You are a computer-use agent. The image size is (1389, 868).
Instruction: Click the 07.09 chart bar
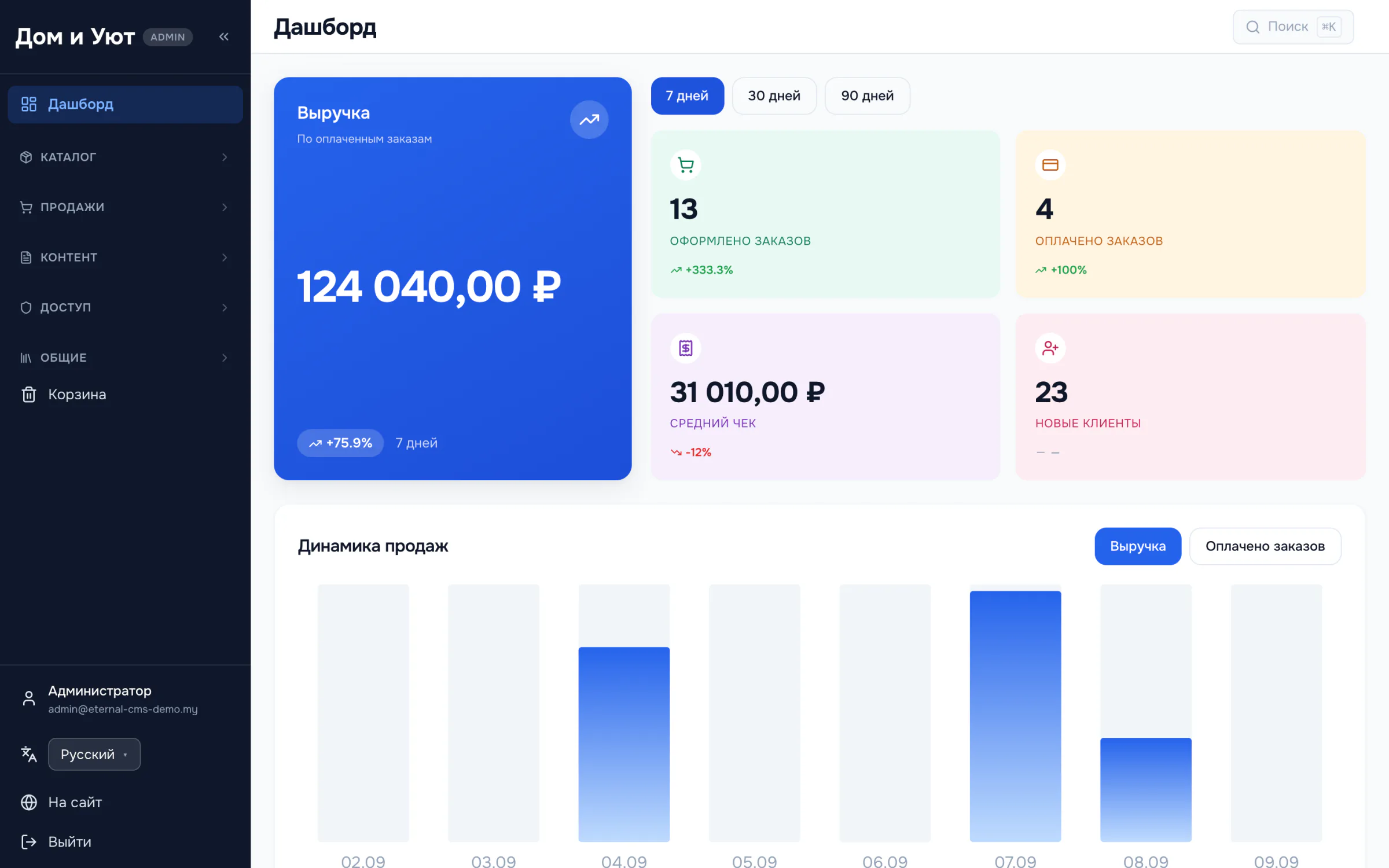point(1015,716)
